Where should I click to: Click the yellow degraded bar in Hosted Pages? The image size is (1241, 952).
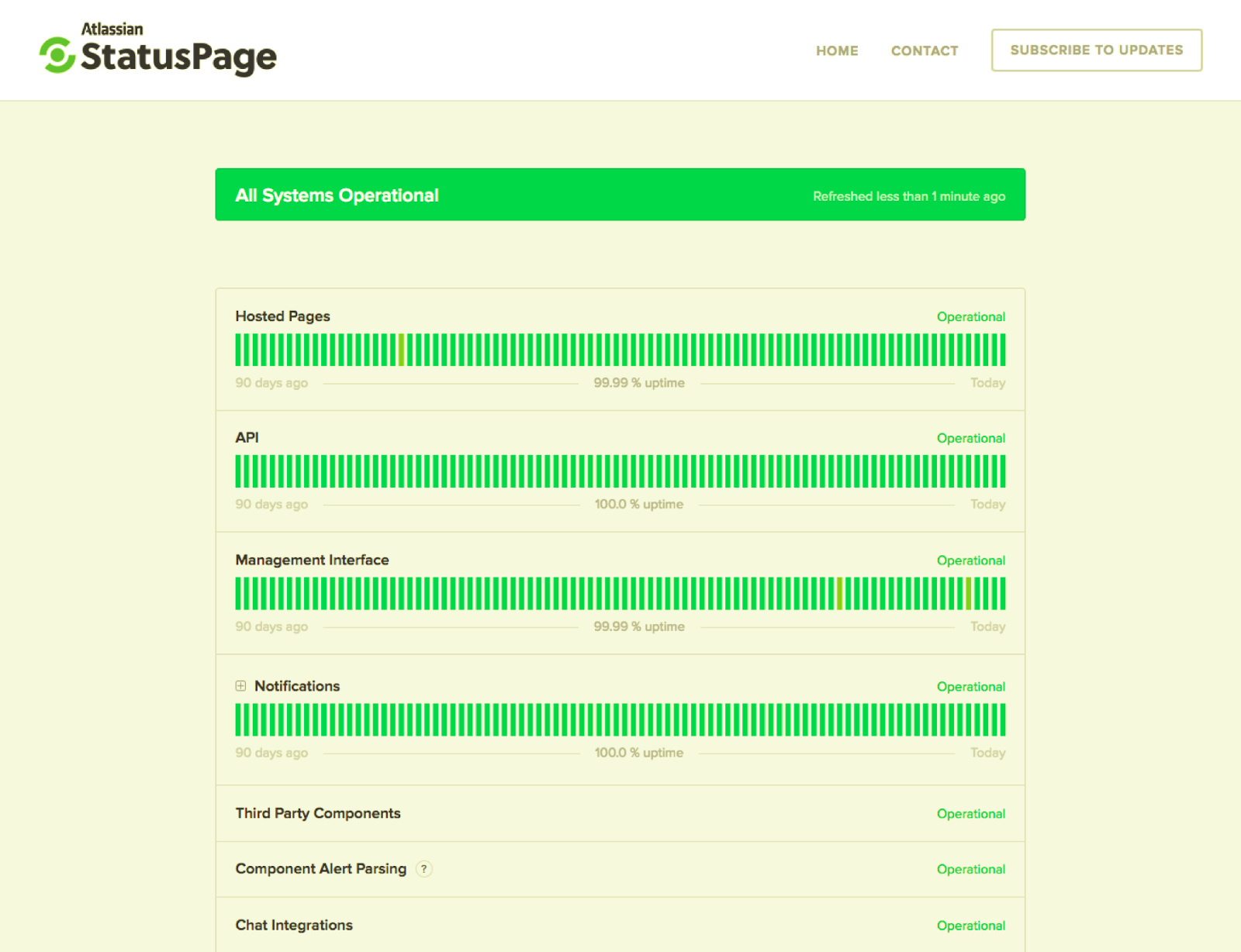pyautogui.click(x=402, y=350)
